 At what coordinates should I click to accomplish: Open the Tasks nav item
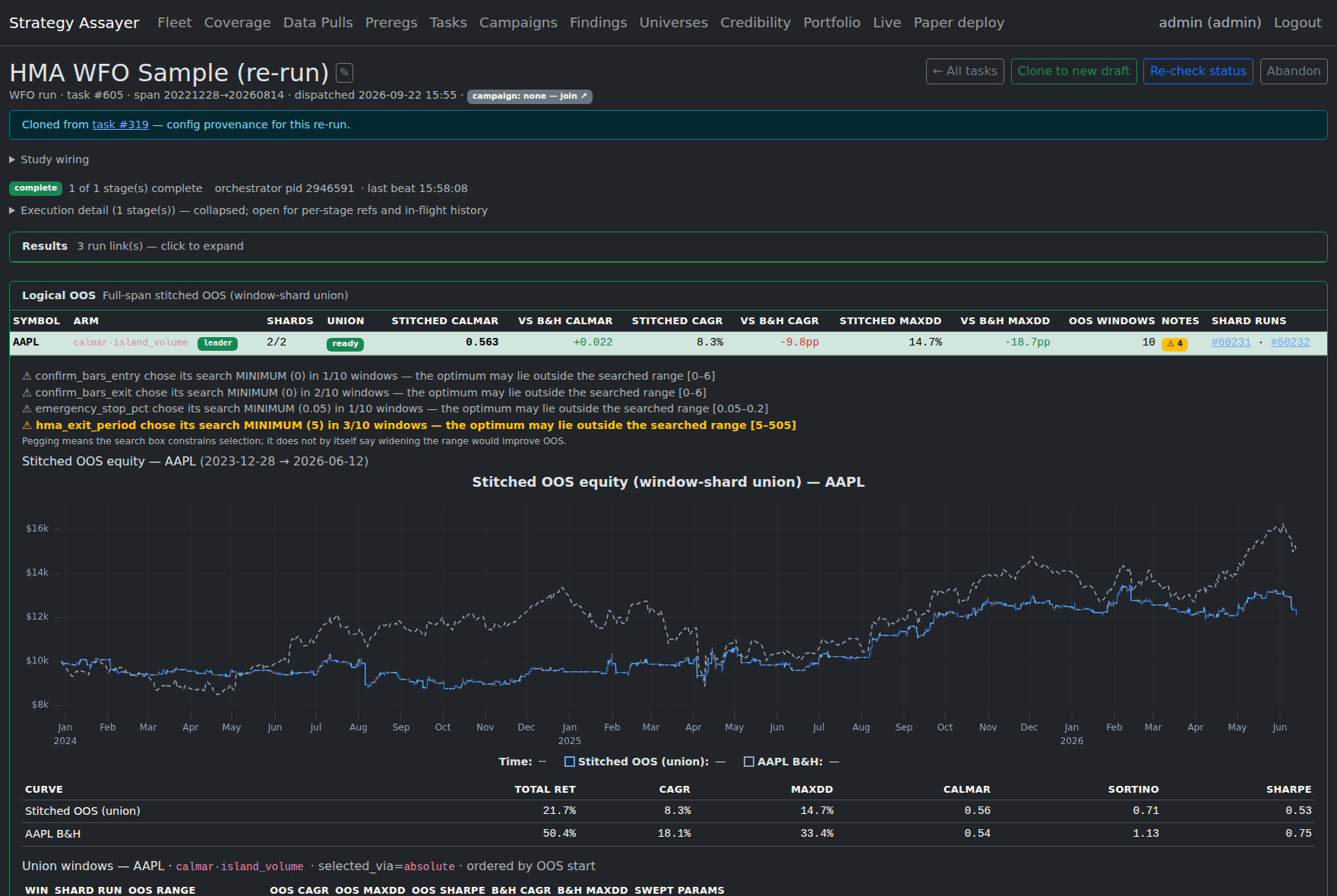click(x=448, y=23)
